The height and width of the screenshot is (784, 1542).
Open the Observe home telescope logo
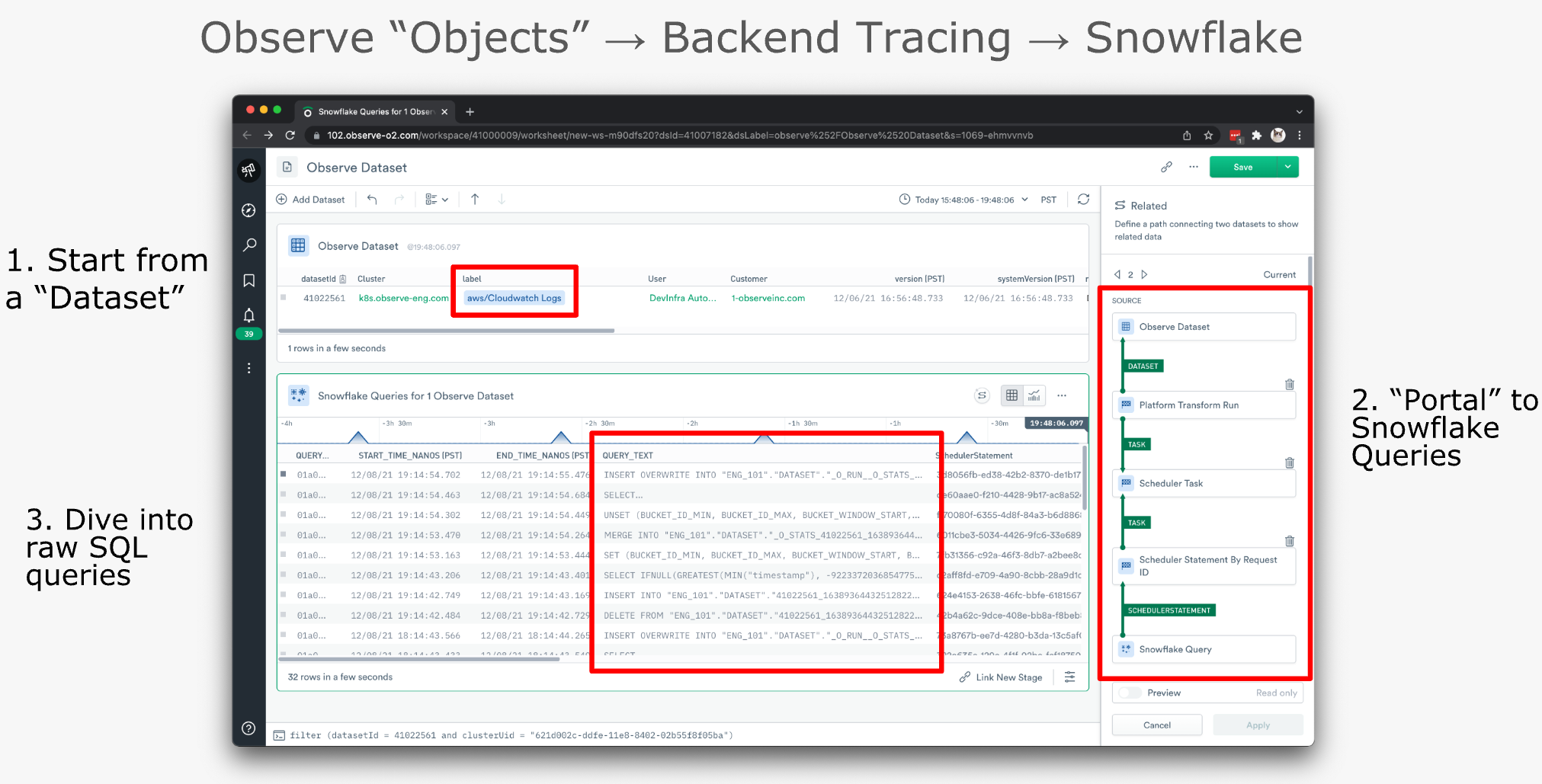pos(248,170)
